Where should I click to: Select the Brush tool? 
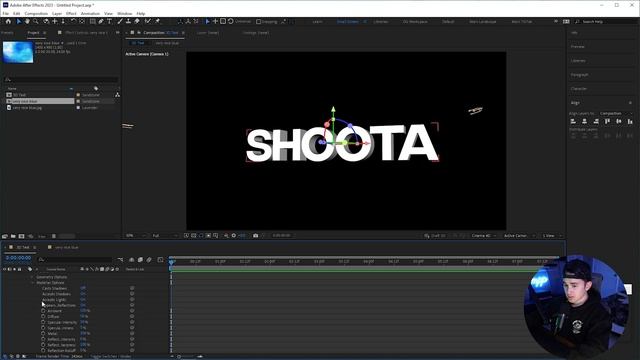pos(120,21)
